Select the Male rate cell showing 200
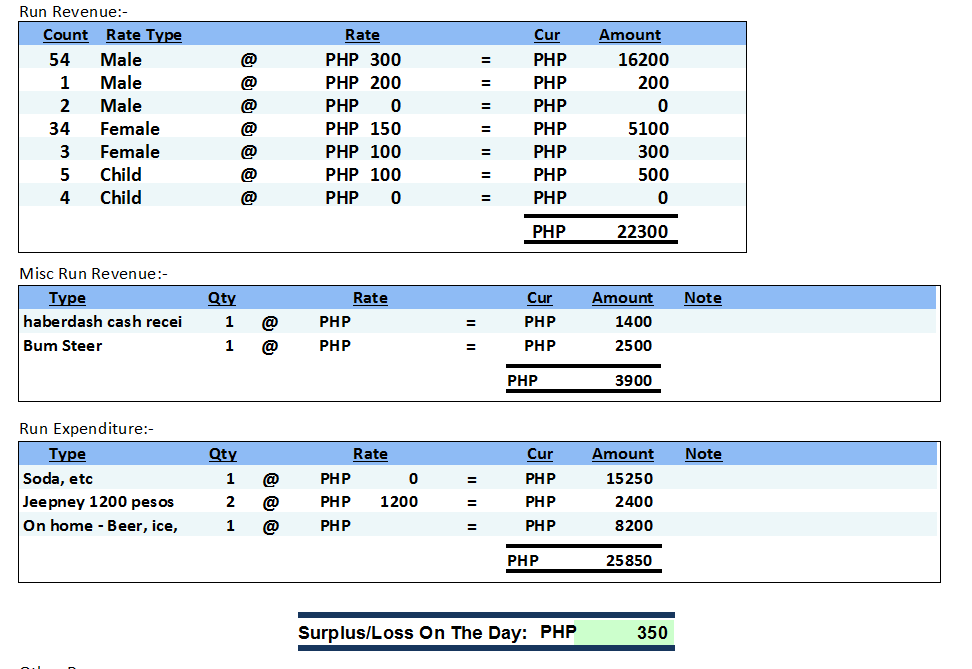Viewport: 972px width, 669px height. 385,83
